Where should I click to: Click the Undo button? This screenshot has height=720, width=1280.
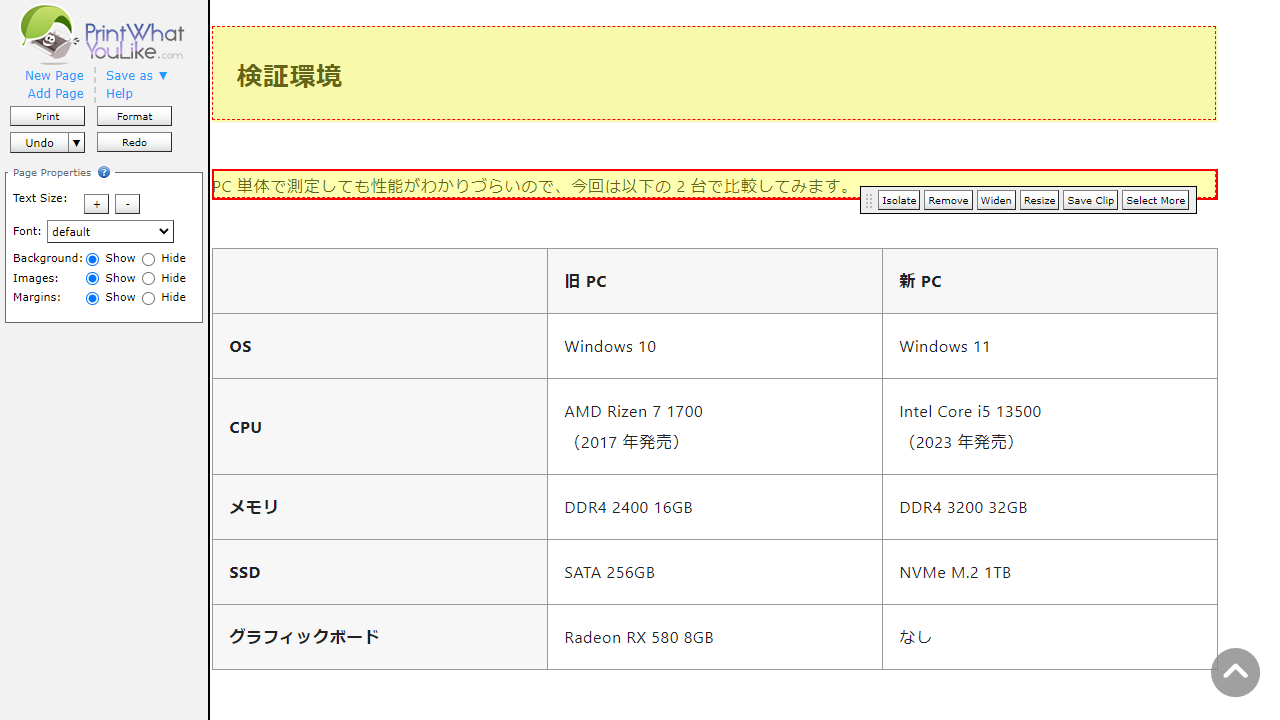click(39, 143)
